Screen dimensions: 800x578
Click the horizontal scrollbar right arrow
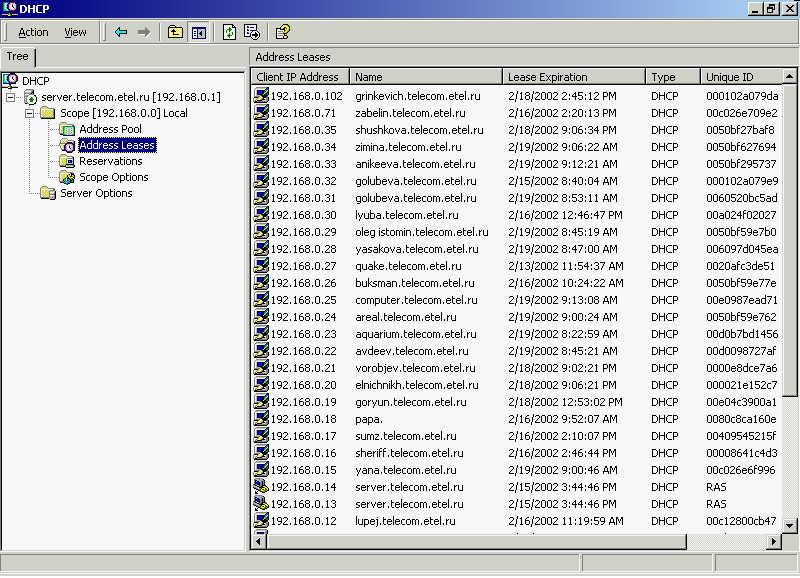point(773,541)
